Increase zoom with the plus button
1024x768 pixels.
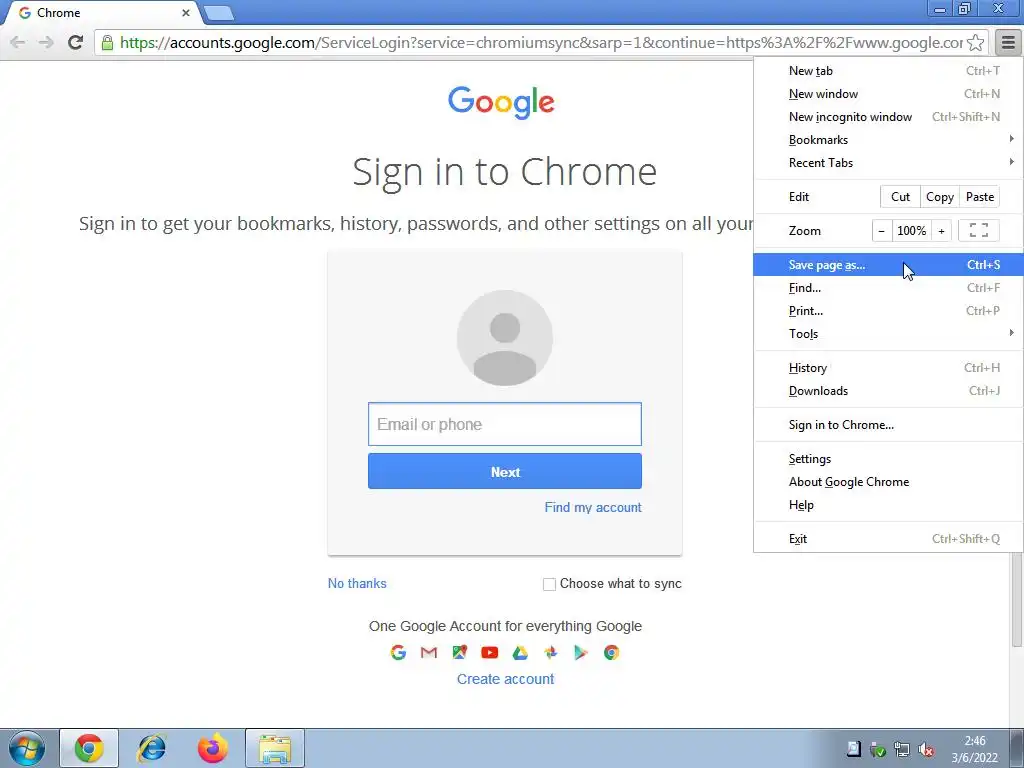(x=941, y=231)
